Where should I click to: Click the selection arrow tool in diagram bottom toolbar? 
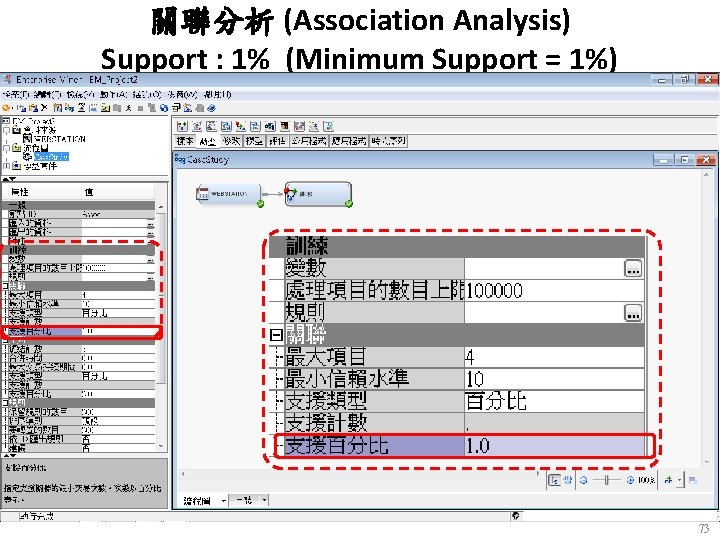coord(555,480)
